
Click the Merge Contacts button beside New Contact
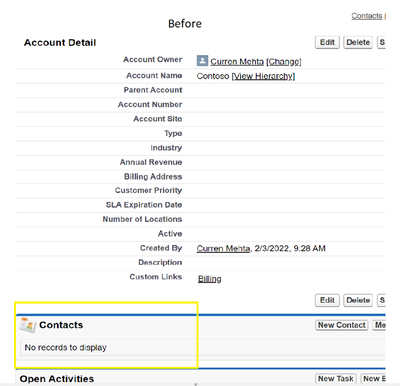379,325
